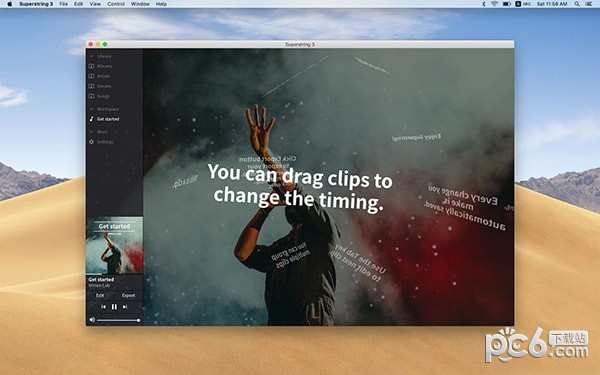Click the Edit button
This screenshot has height=375, width=600.
[x=100, y=295]
